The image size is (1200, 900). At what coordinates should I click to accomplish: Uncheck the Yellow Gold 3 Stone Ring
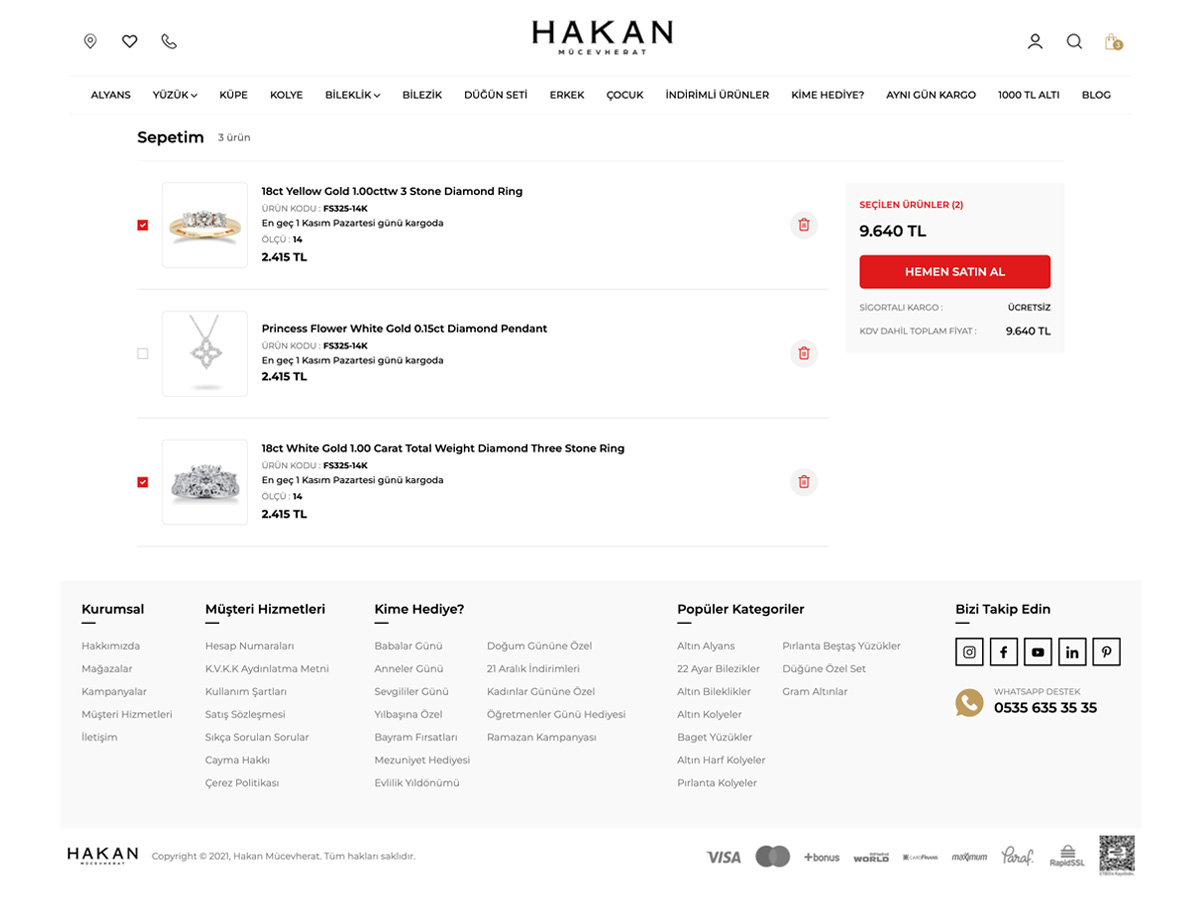click(x=143, y=225)
